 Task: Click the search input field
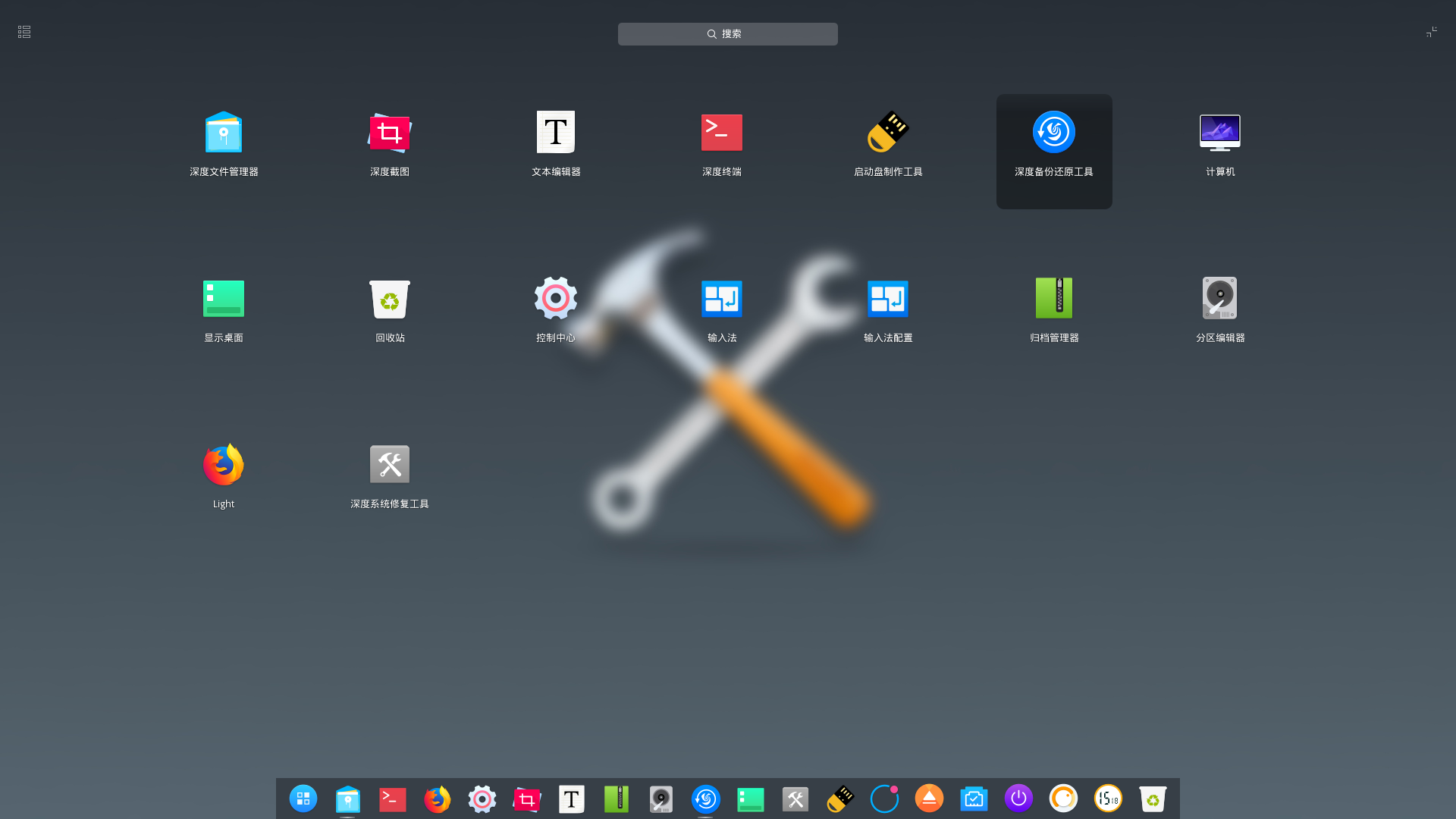[727, 33]
